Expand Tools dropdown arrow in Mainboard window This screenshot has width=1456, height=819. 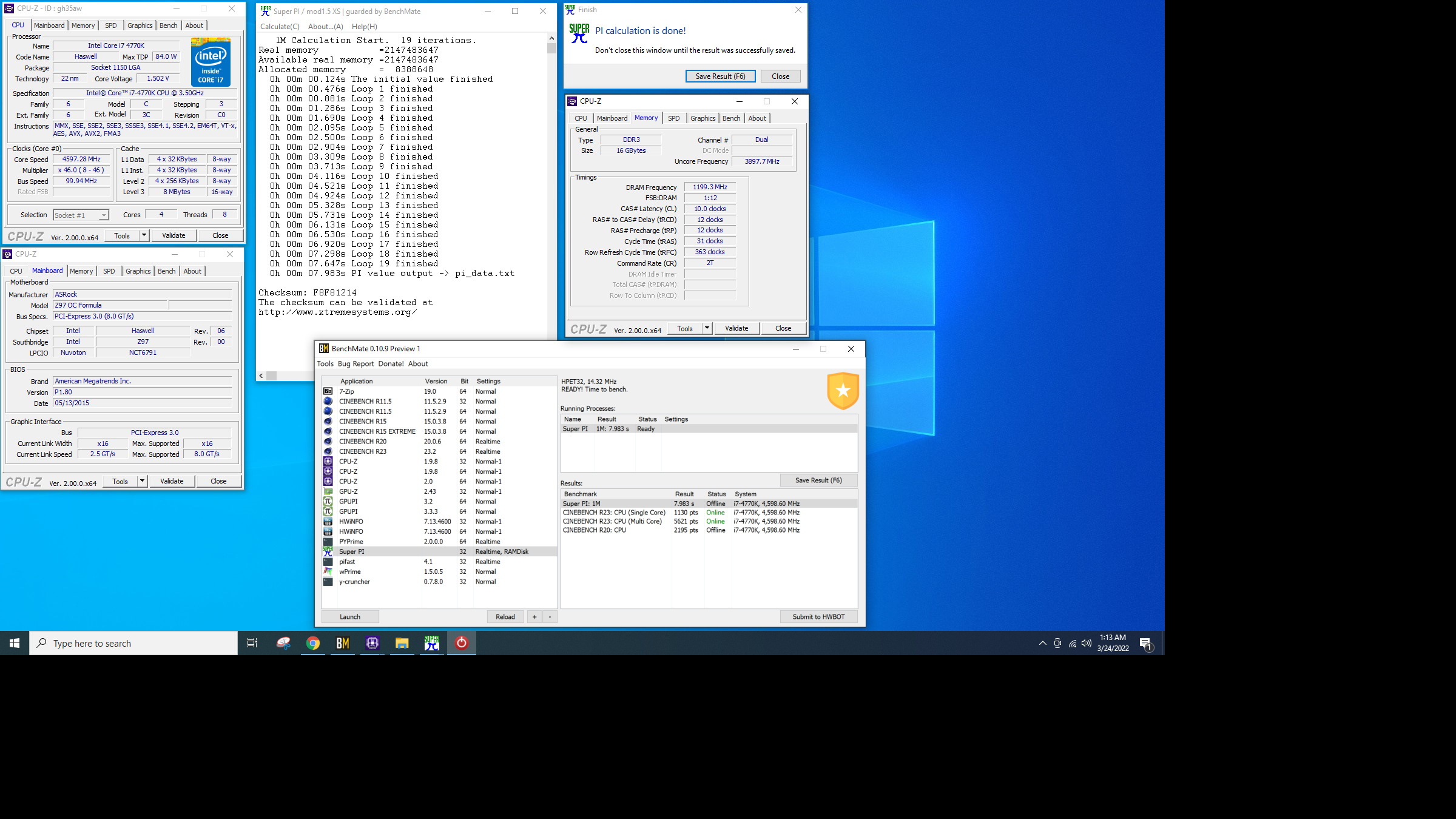point(142,481)
